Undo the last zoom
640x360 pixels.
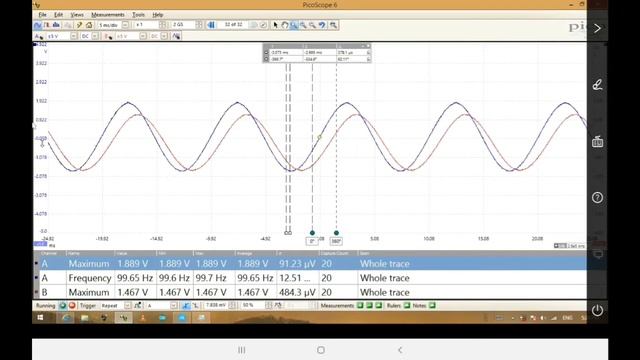coord(322,25)
